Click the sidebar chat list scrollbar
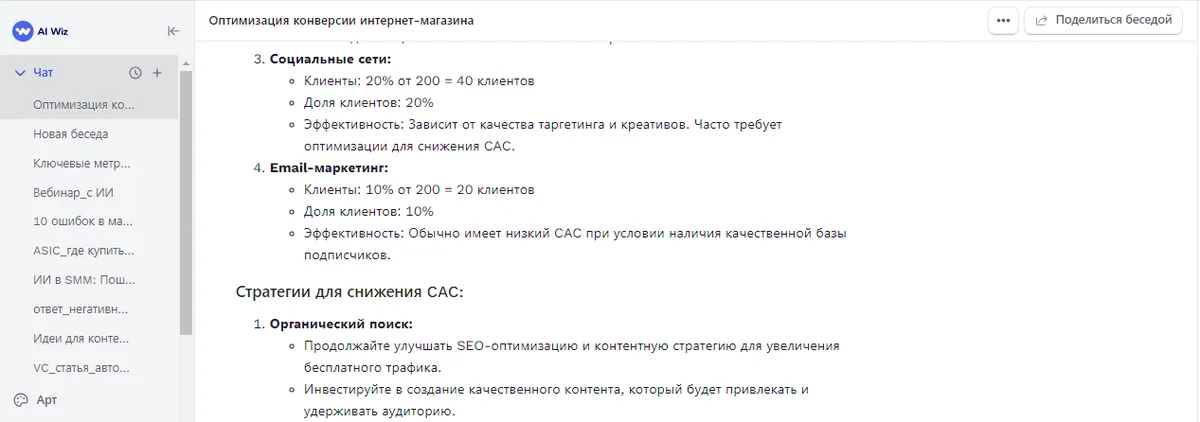 coord(185,200)
